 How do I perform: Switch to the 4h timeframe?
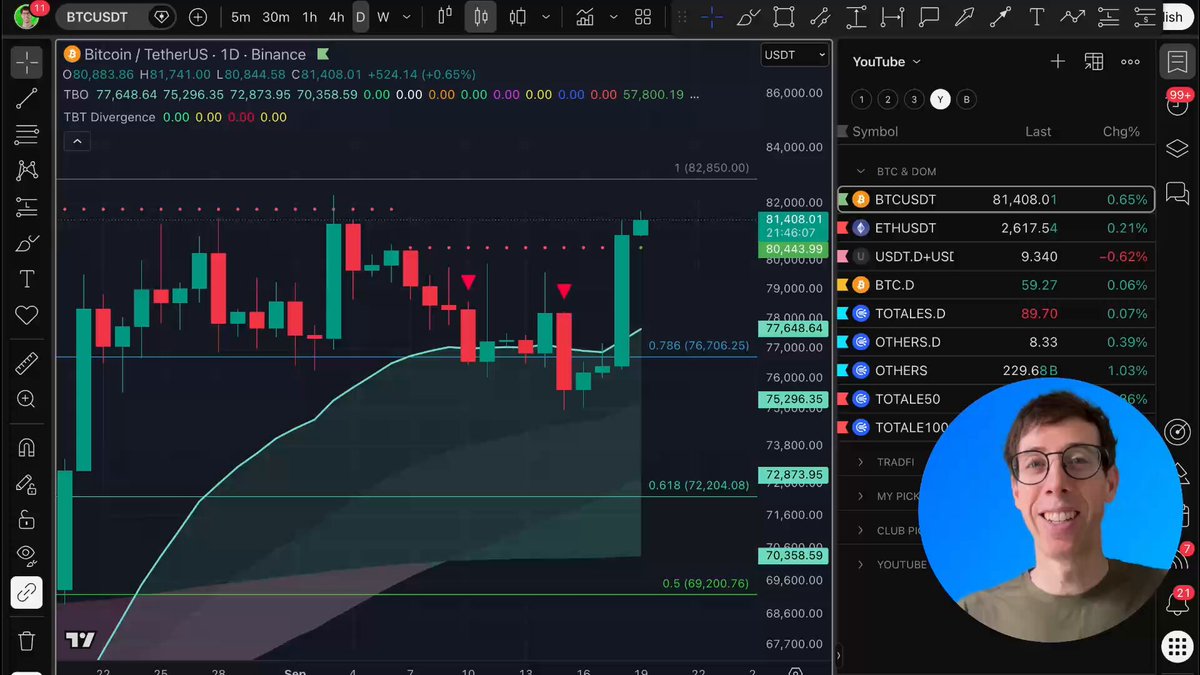tap(336, 17)
